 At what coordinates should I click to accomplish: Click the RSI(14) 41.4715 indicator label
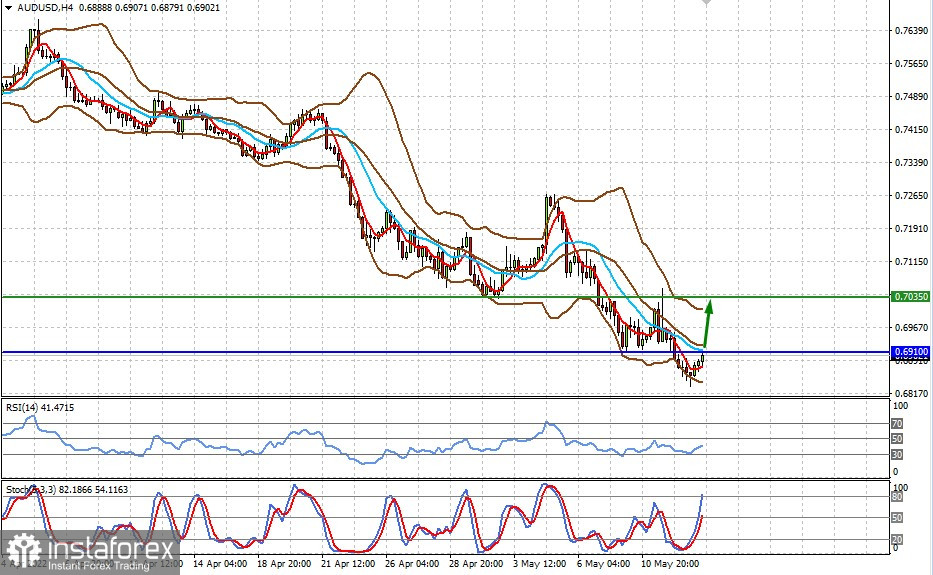40,408
